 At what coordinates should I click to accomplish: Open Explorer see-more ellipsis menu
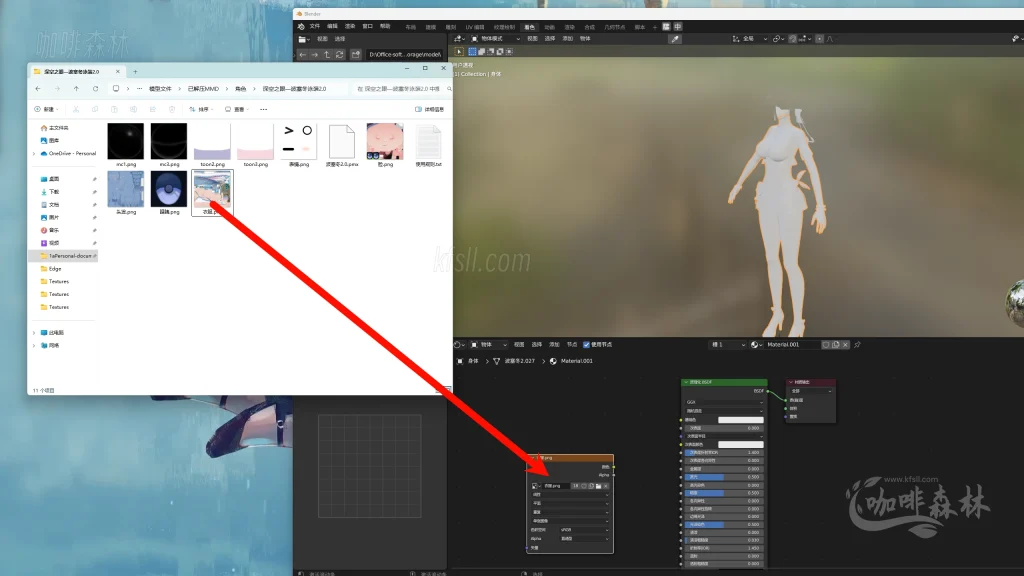pyautogui.click(x=263, y=109)
